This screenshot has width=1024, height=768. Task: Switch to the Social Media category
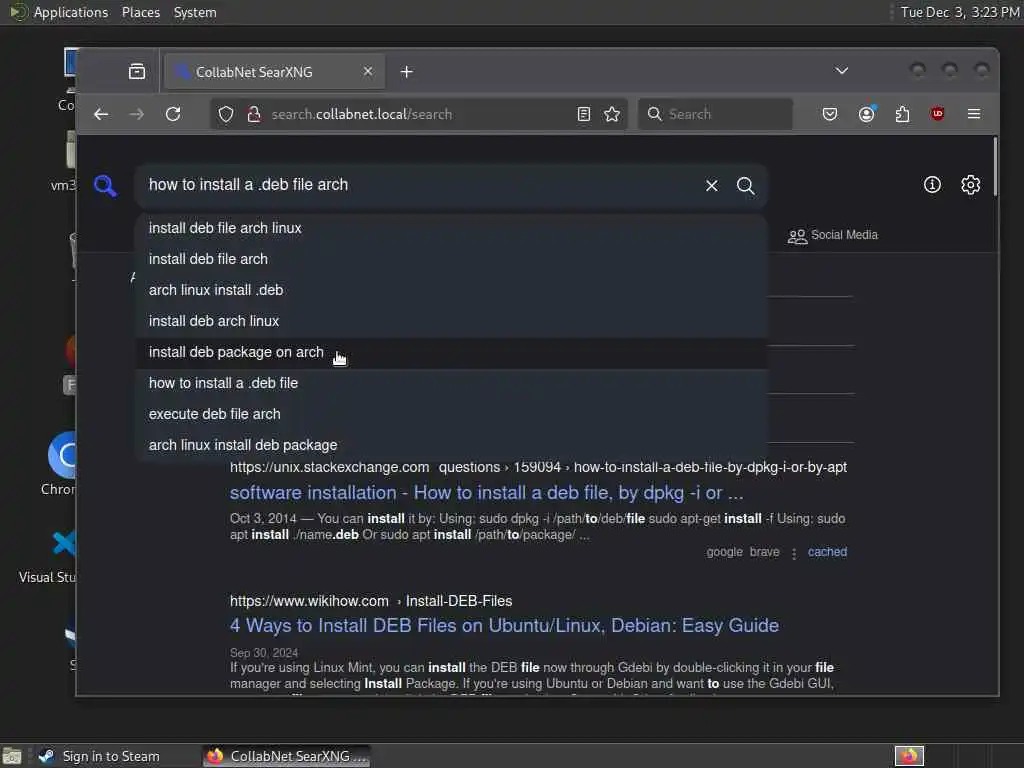[833, 235]
